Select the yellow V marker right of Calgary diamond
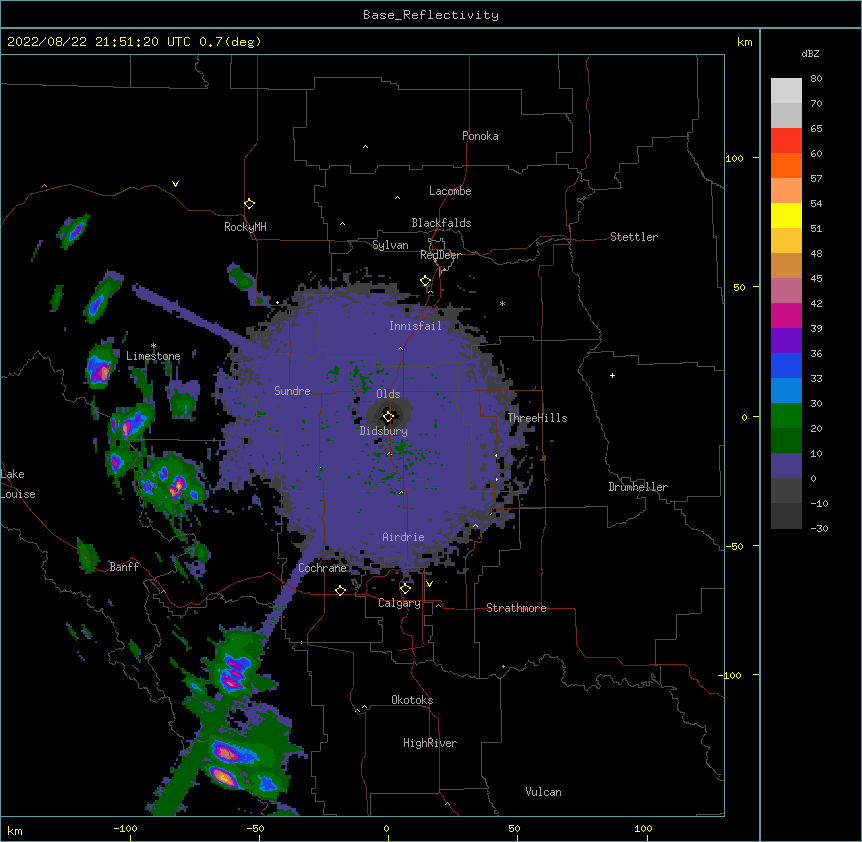 click(429, 584)
